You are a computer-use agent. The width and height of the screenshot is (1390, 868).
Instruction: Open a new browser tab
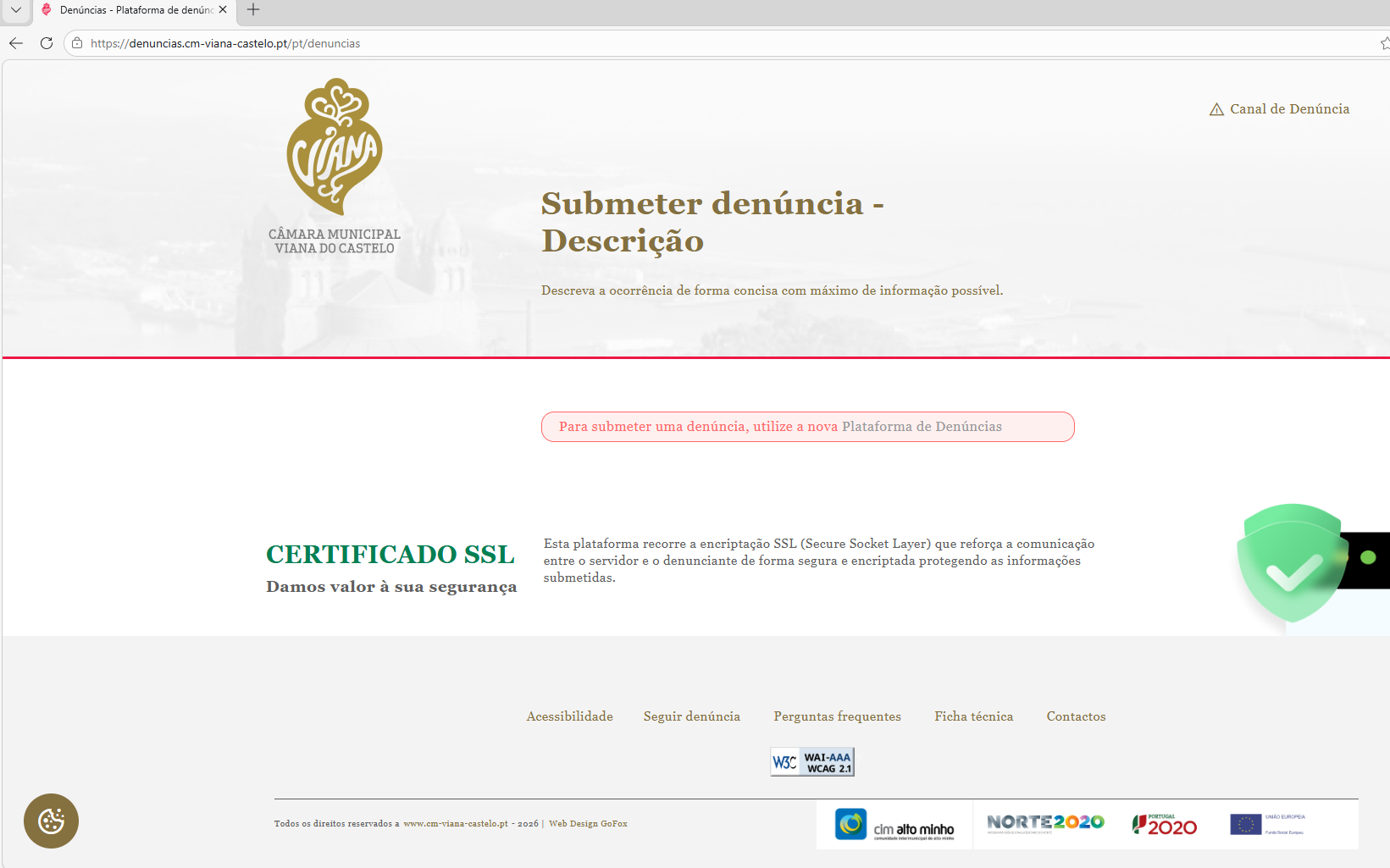[253, 10]
